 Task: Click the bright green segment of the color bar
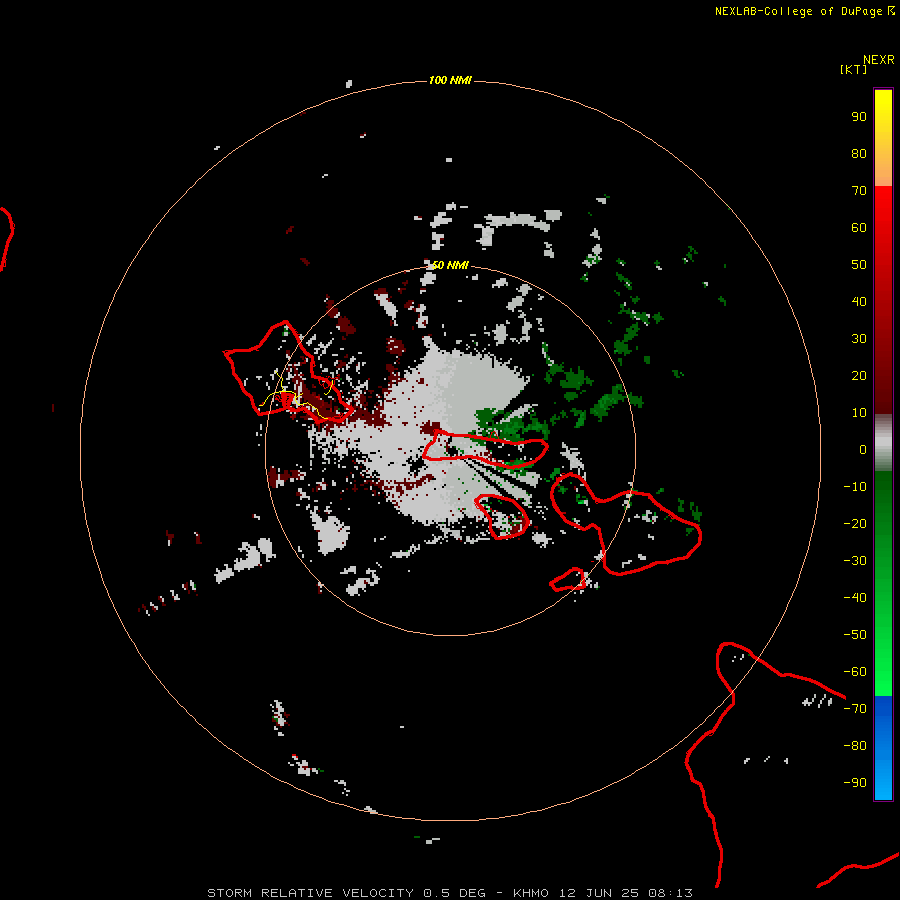click(x=883, y=584)
